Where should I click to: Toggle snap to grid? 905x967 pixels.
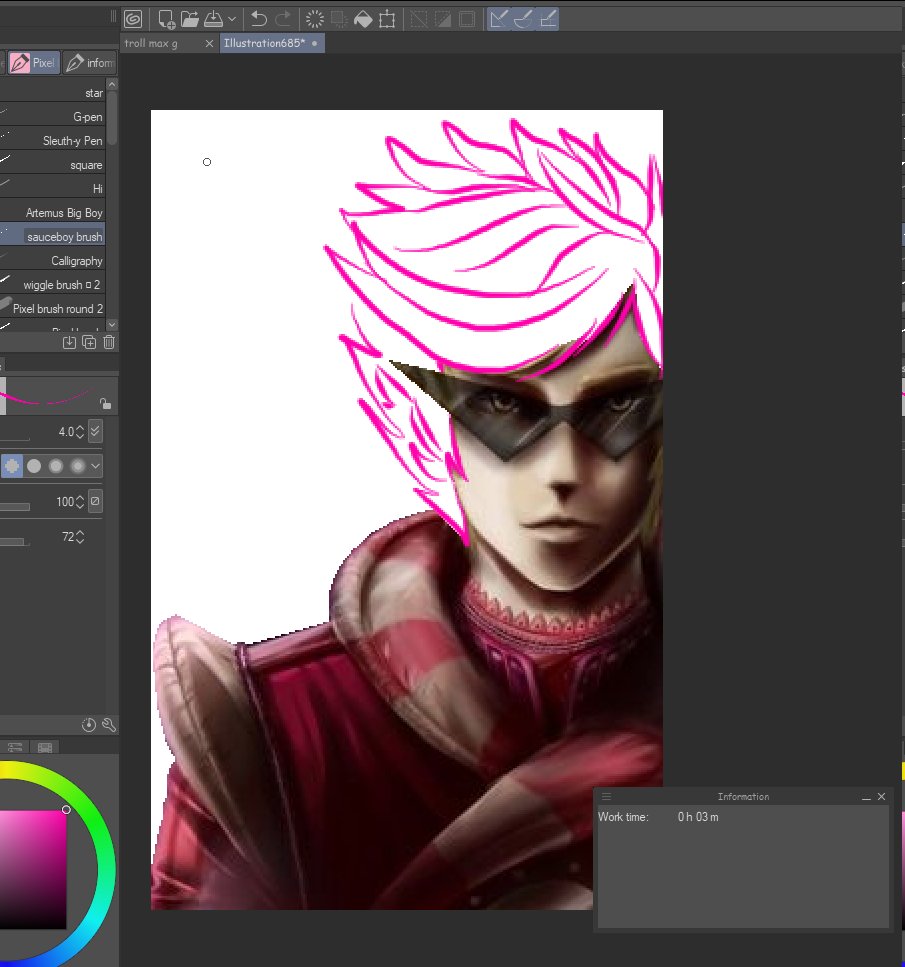547,19
